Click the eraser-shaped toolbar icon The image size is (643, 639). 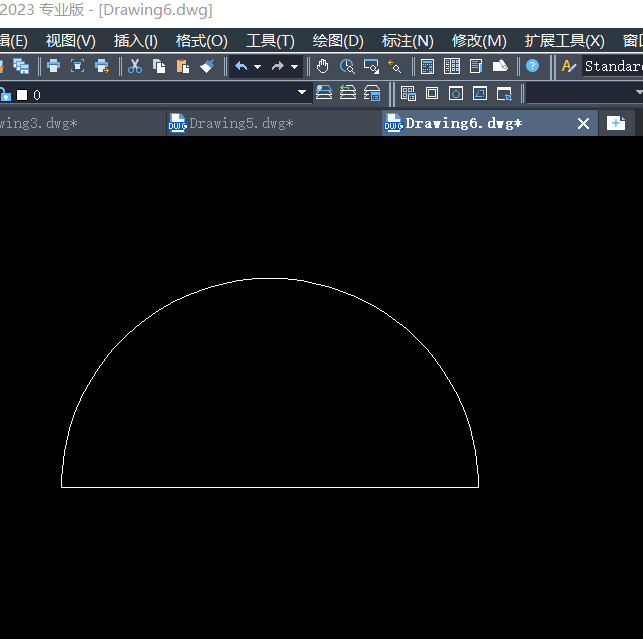click(x=500, y=66)
